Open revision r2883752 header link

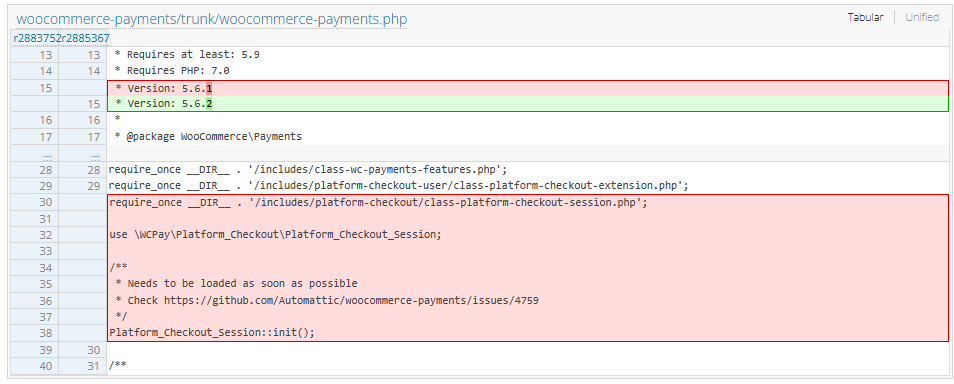(x=37, y=38)
